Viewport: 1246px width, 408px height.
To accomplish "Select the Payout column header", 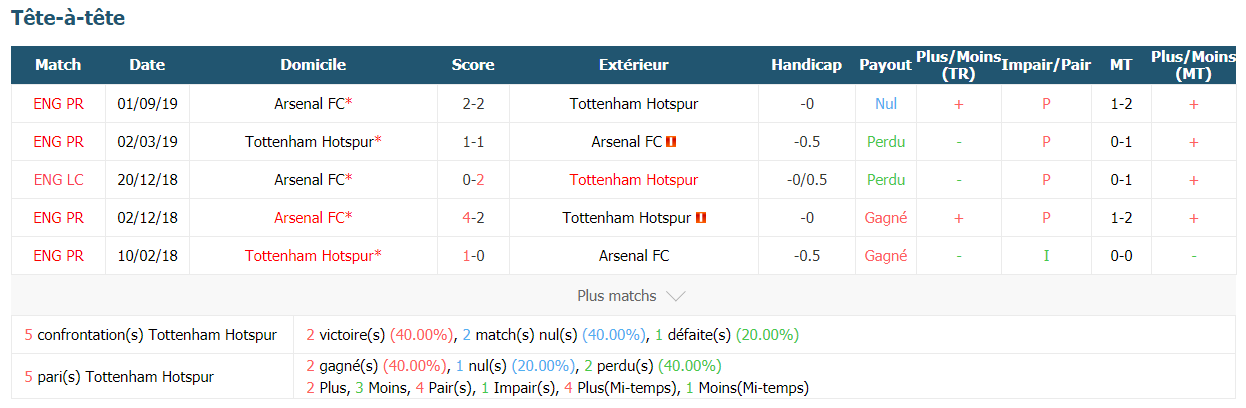I will (885, 65).
